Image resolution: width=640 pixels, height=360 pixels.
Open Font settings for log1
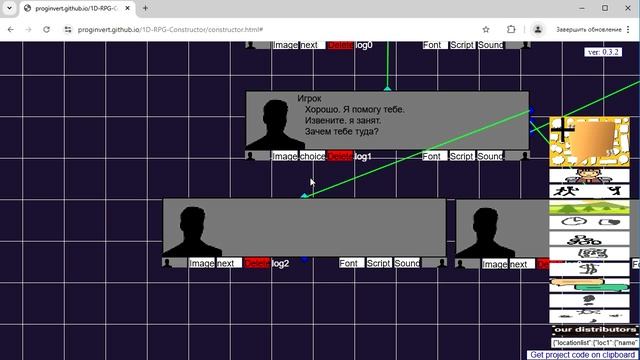pos(435,156)
